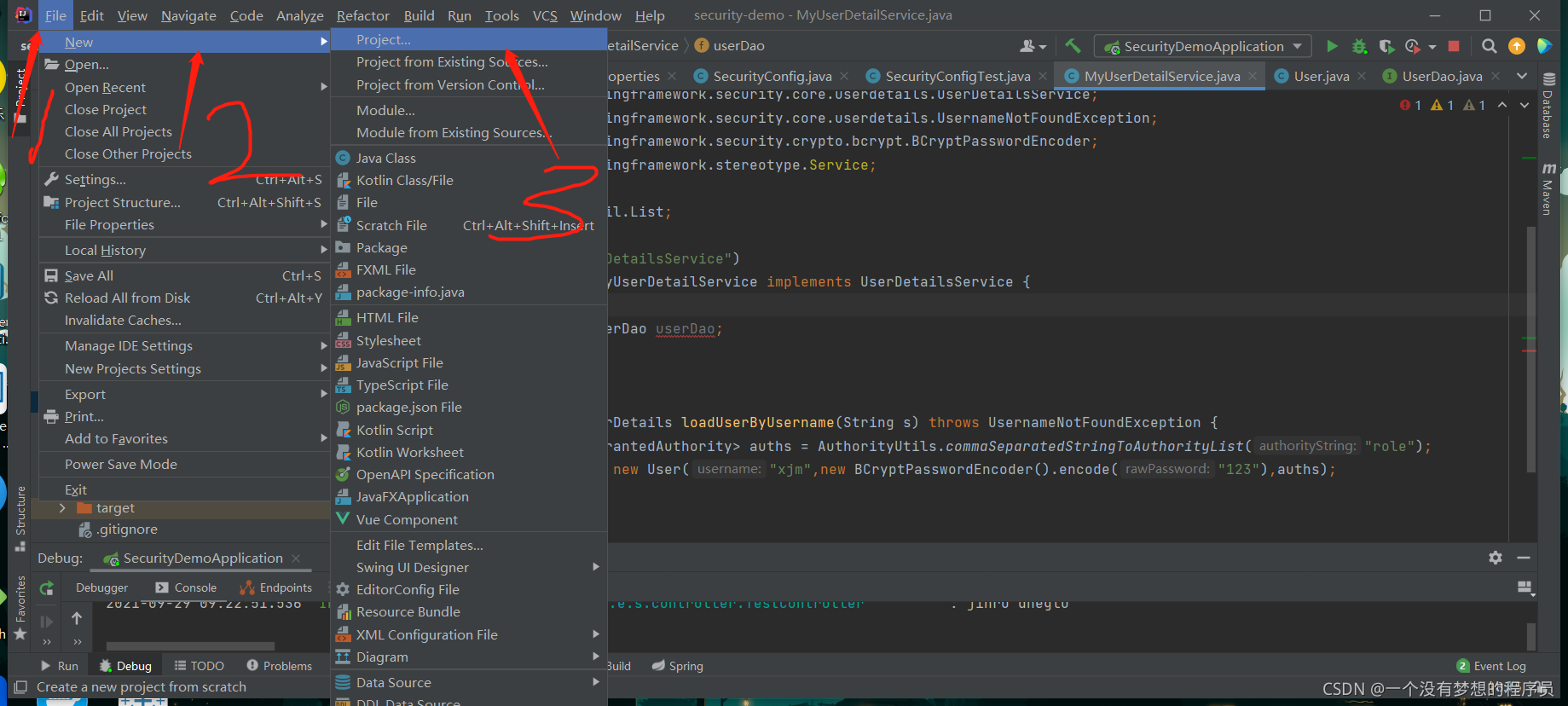The width and height of the screenshot is (1568, 706).
Task: Close the MyUserDetailService.java tab
Action: pyautogui.click(x=1253, y=76)
